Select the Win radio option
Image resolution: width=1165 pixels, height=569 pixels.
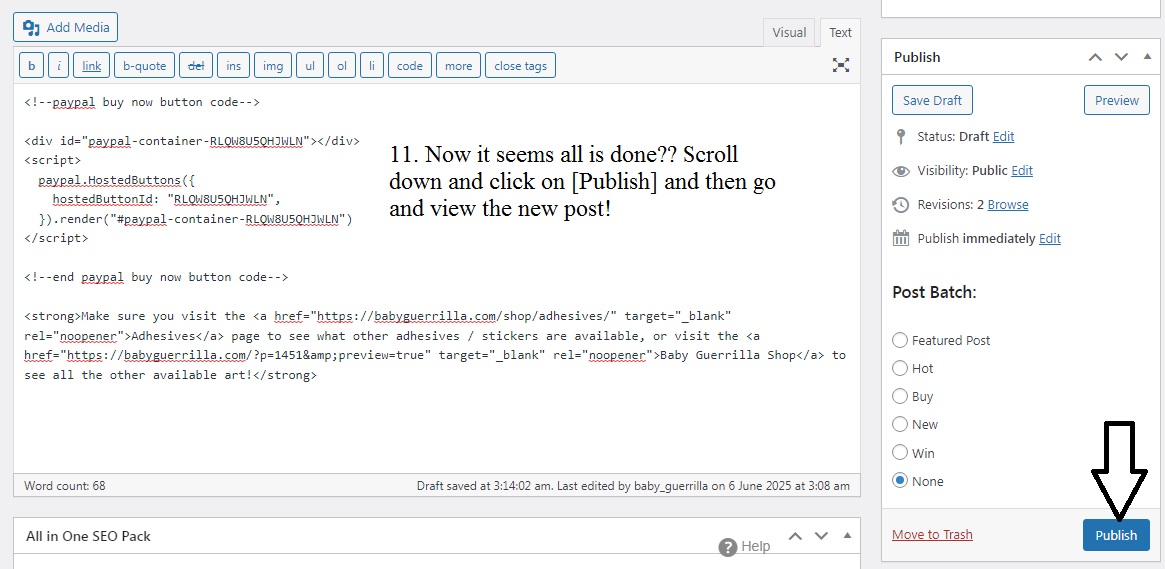[x=900, y=453]
